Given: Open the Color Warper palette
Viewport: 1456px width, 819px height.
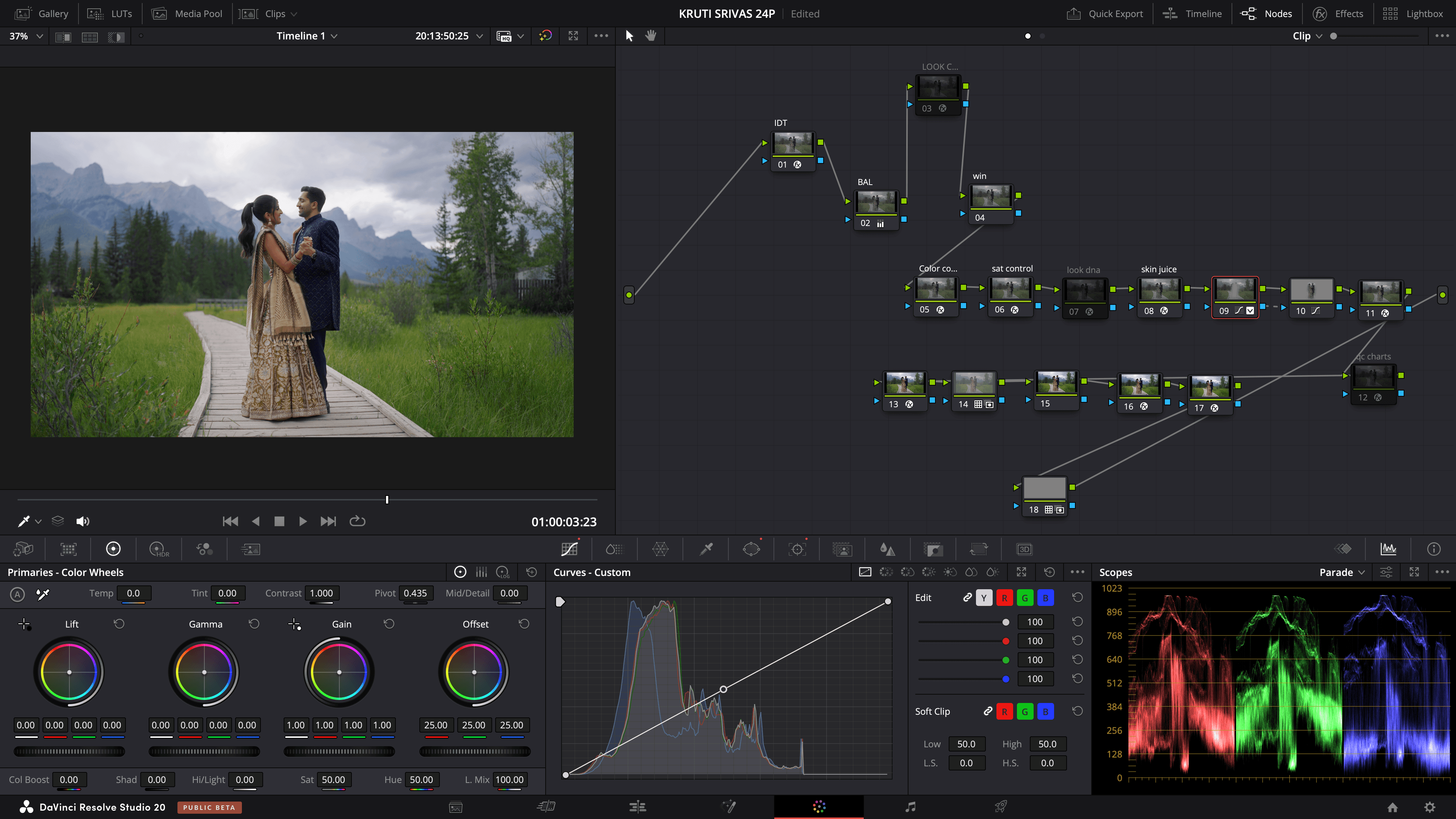Looking at the screenshot, I should 660,549.
